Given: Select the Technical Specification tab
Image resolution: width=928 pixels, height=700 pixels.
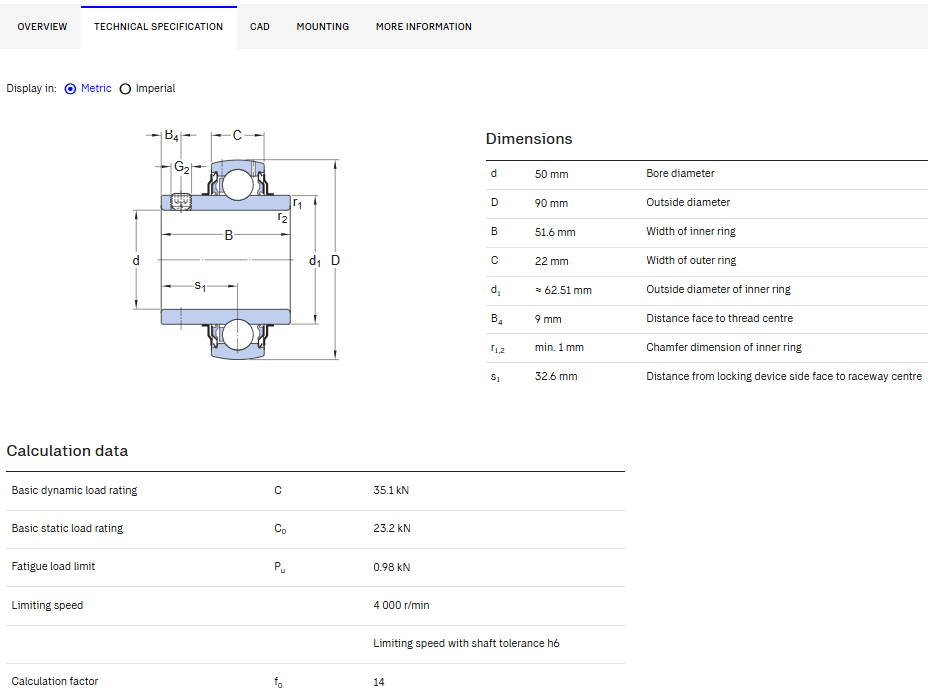Looking at the screenshot, I should [x=159, y=27].
